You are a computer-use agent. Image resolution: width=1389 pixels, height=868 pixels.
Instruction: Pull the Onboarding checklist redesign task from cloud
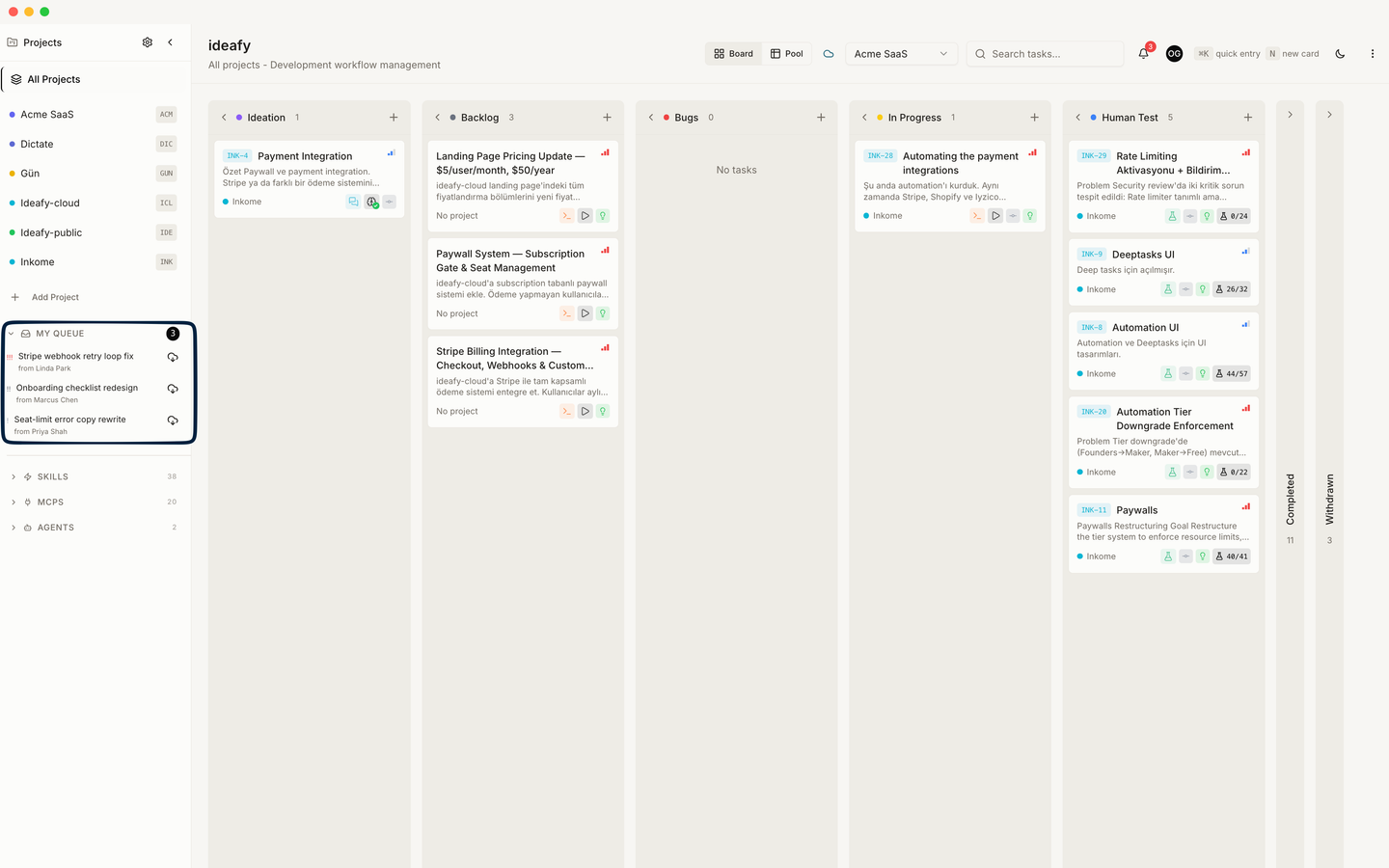(173, 389)
